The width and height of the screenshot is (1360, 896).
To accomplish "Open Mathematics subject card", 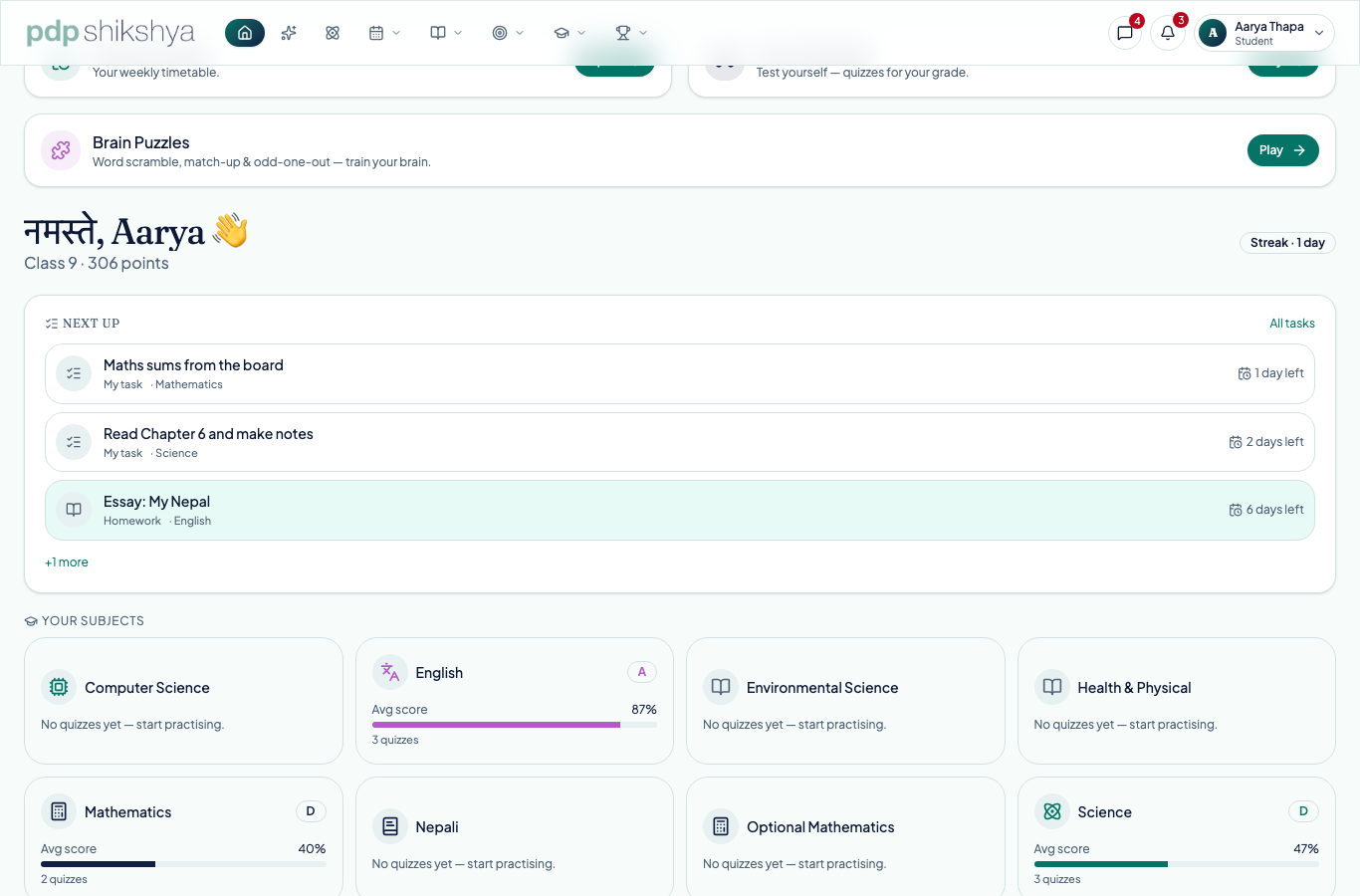I will pos(183,837).
